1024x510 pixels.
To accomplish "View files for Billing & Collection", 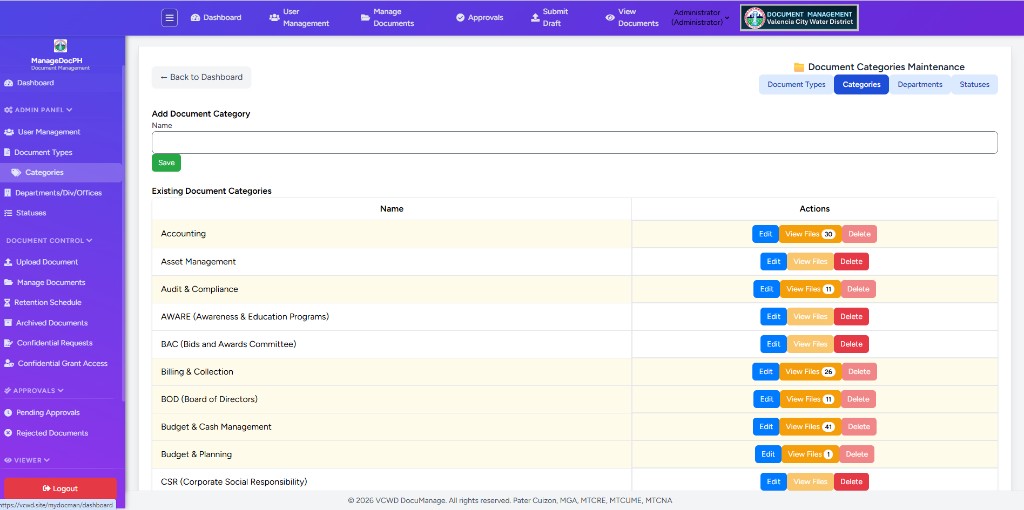I will (810, 372).
